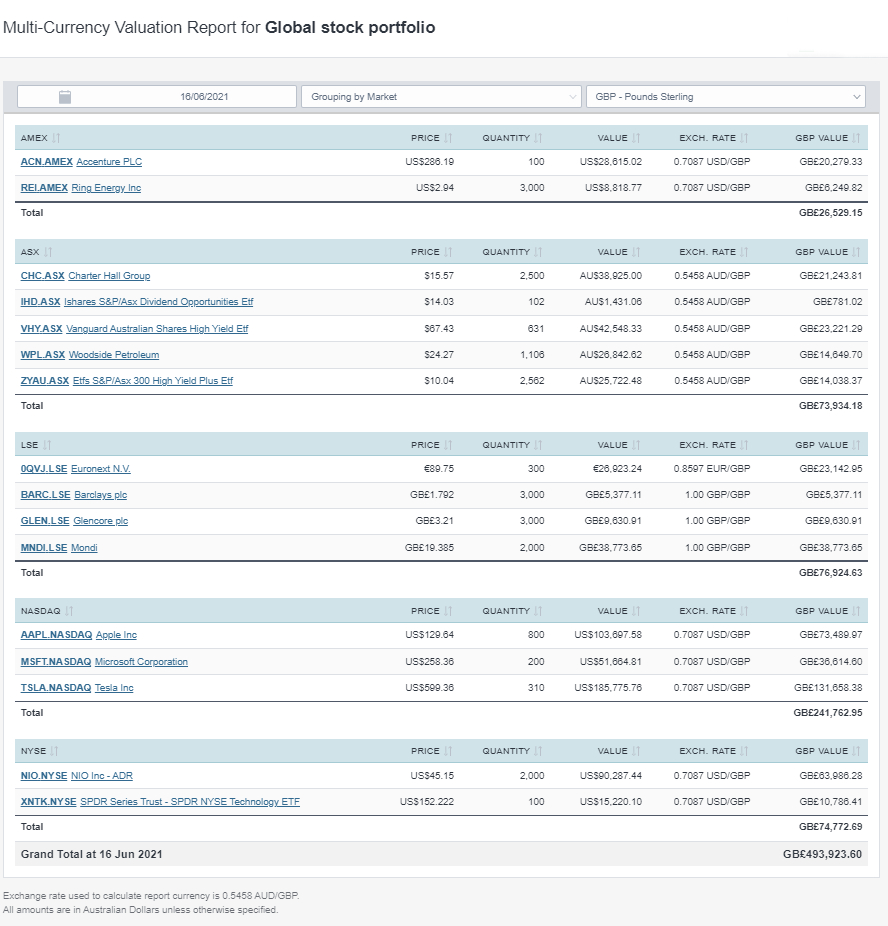Image resolution: width=888 pixels, height=926 pixels.
Task: Sort NYSE table by Price
Action: click(448, 751)
